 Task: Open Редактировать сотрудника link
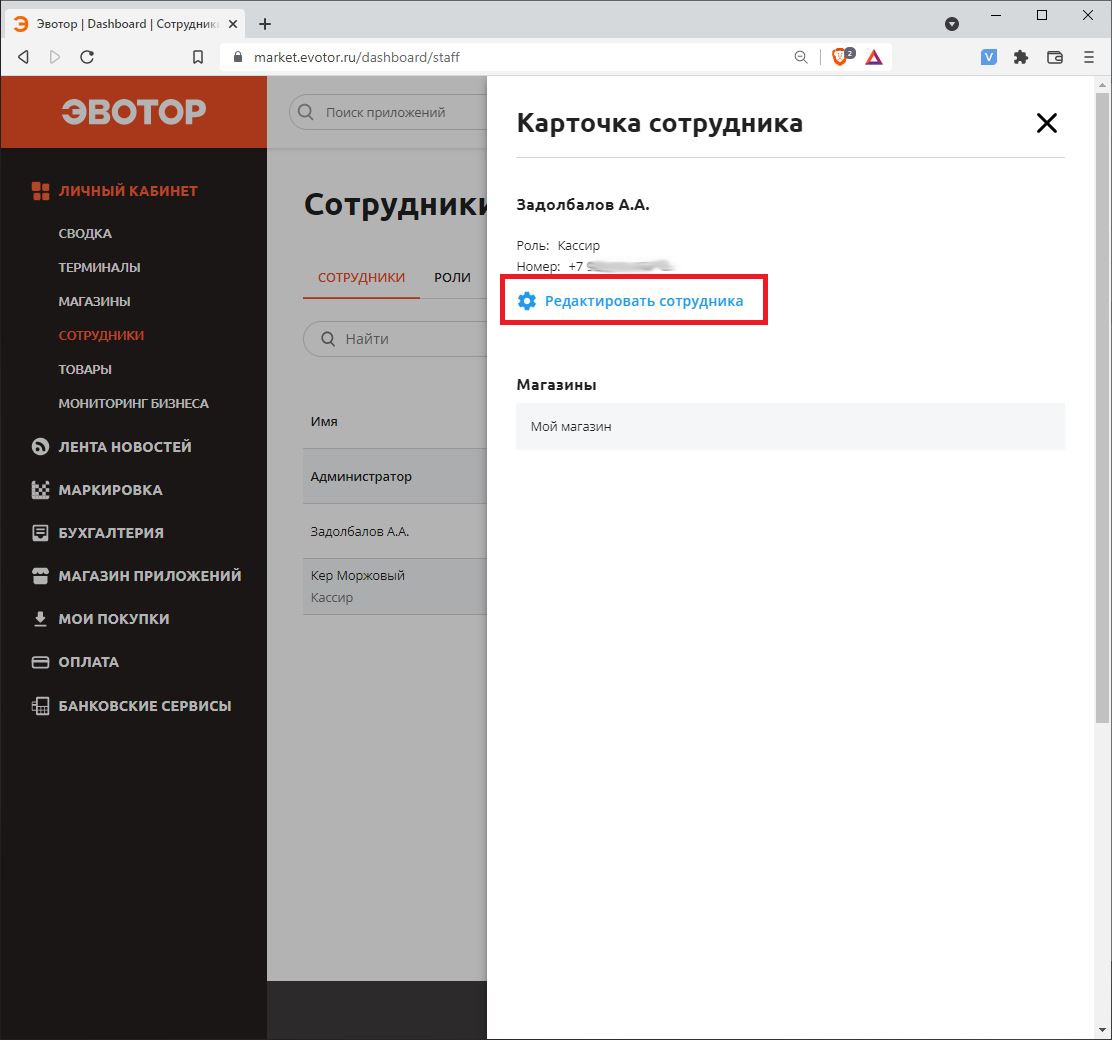tap(644, 299)
